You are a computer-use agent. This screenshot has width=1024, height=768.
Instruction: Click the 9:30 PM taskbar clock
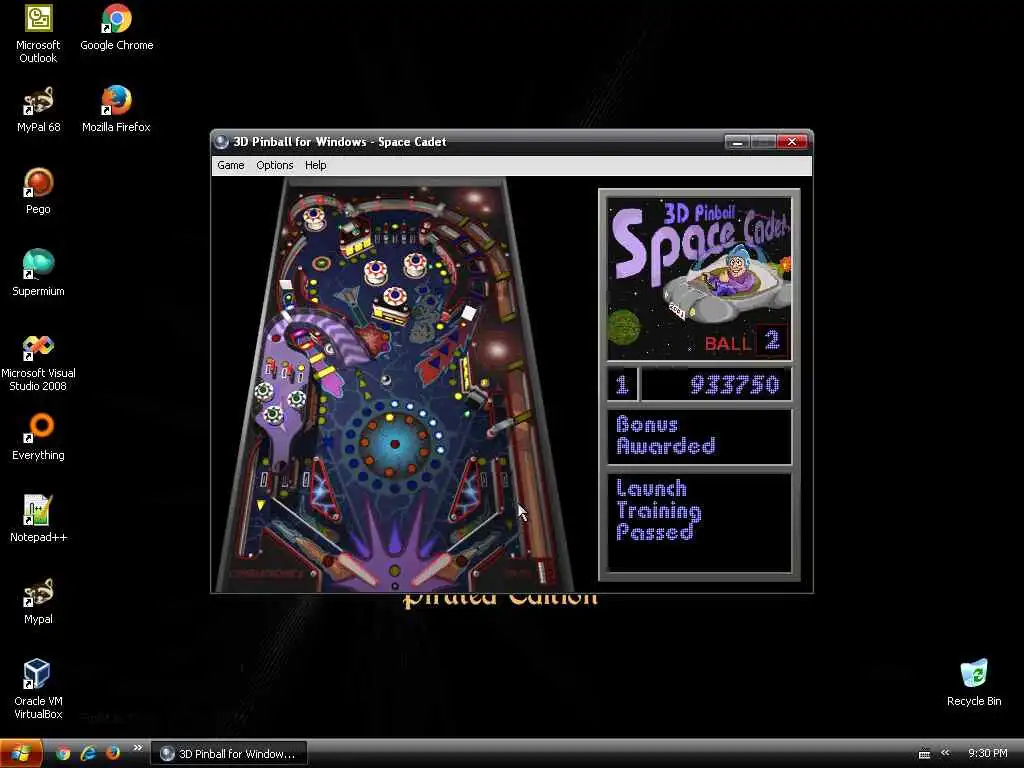987,754
